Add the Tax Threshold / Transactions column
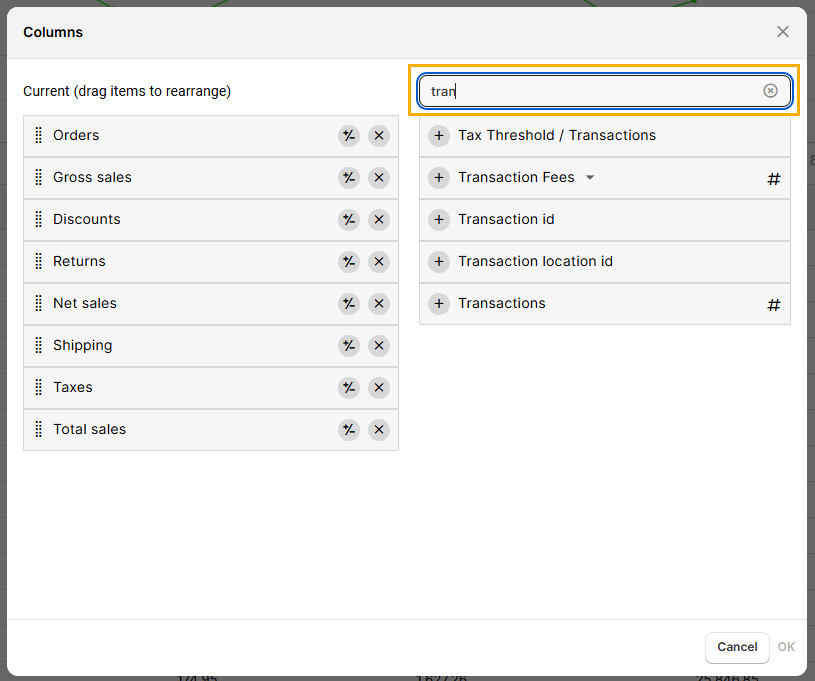Viewport: 815px width, 681px height. pyautogui.click(x=439, y=136)
